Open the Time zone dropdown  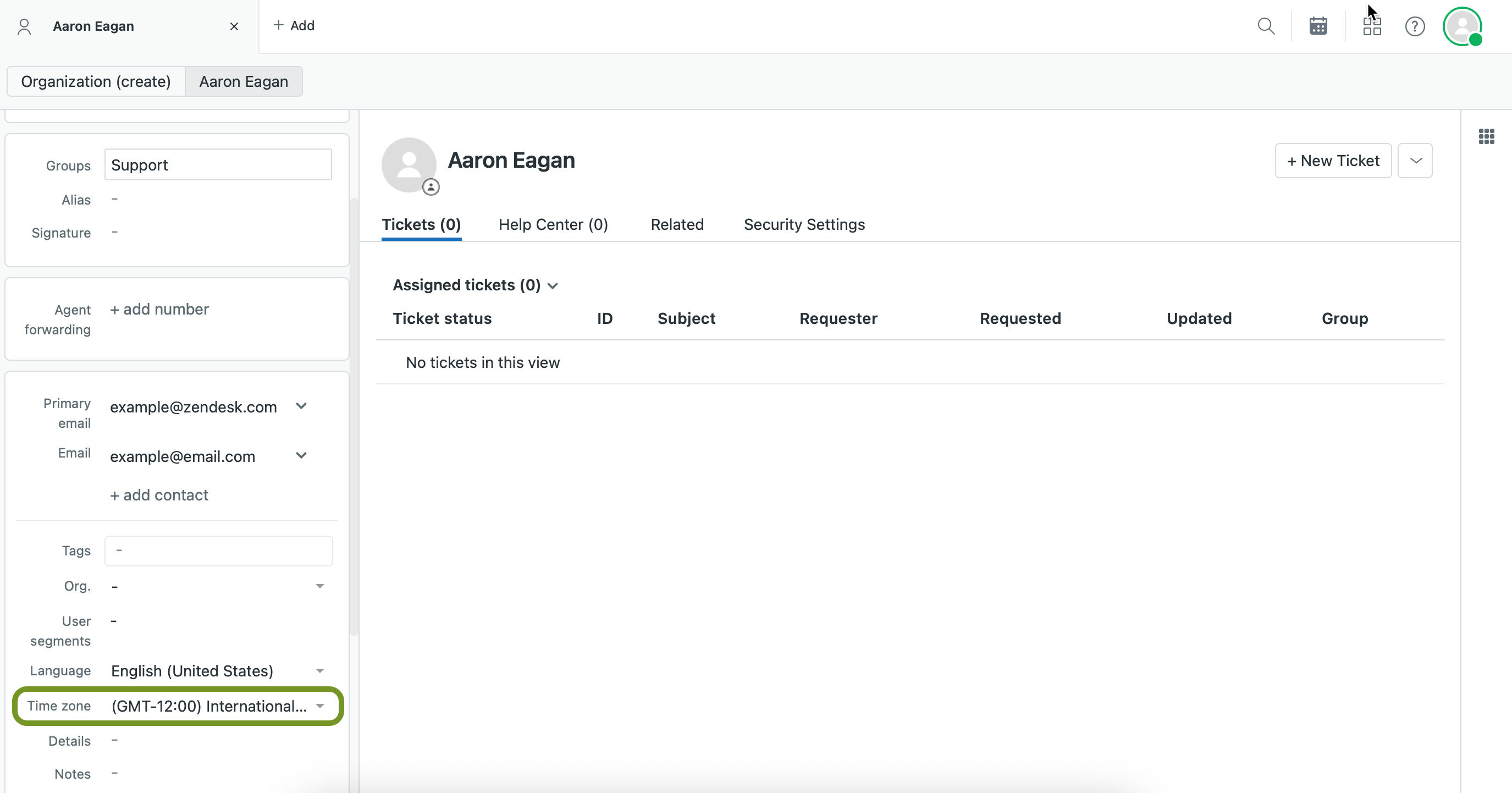320,706
